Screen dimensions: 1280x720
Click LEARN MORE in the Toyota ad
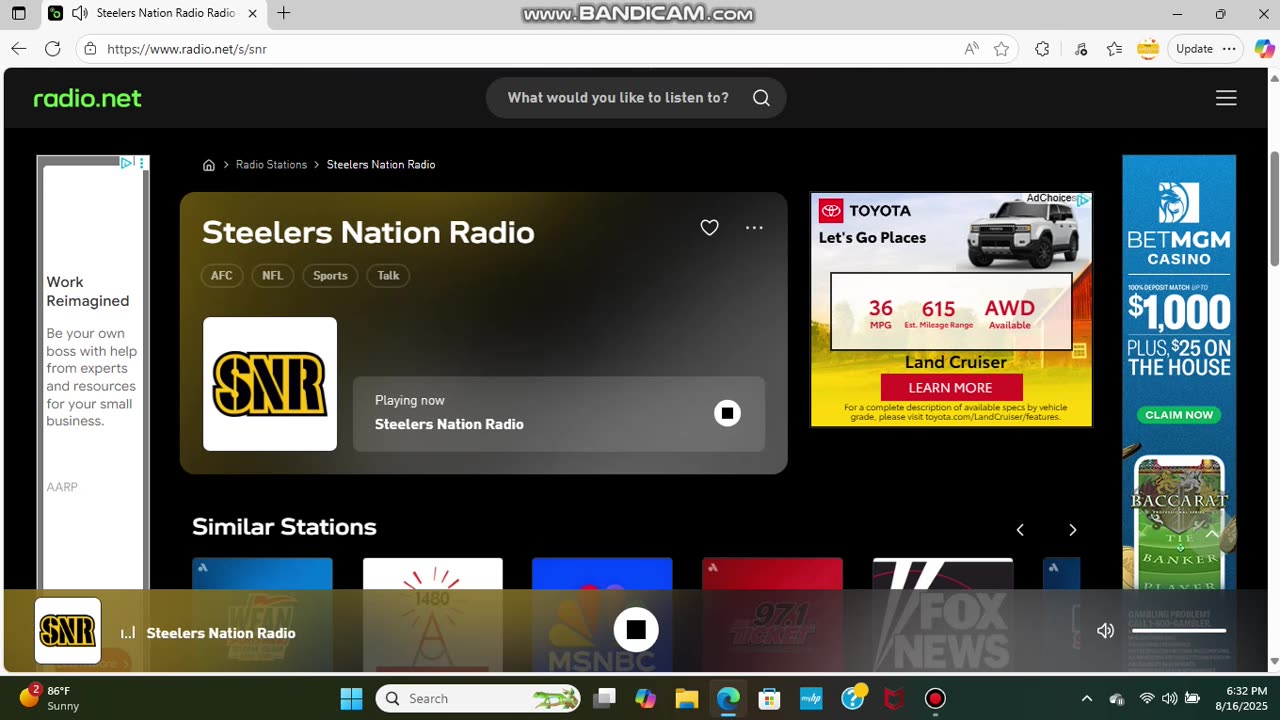click(x=951, y=388)
